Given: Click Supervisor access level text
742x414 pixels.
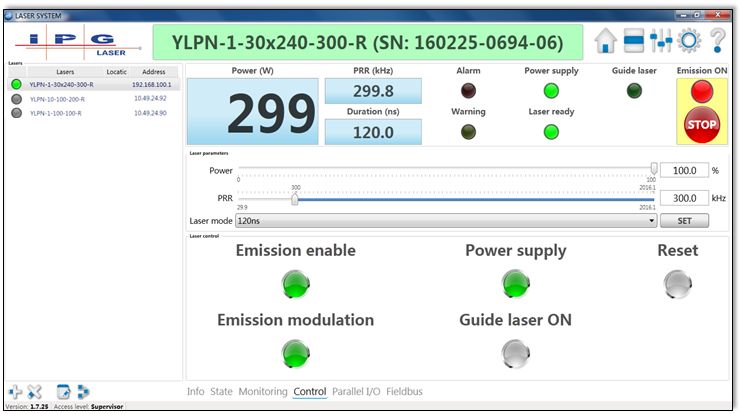Looking at the screenshot, I should (107, 406).
